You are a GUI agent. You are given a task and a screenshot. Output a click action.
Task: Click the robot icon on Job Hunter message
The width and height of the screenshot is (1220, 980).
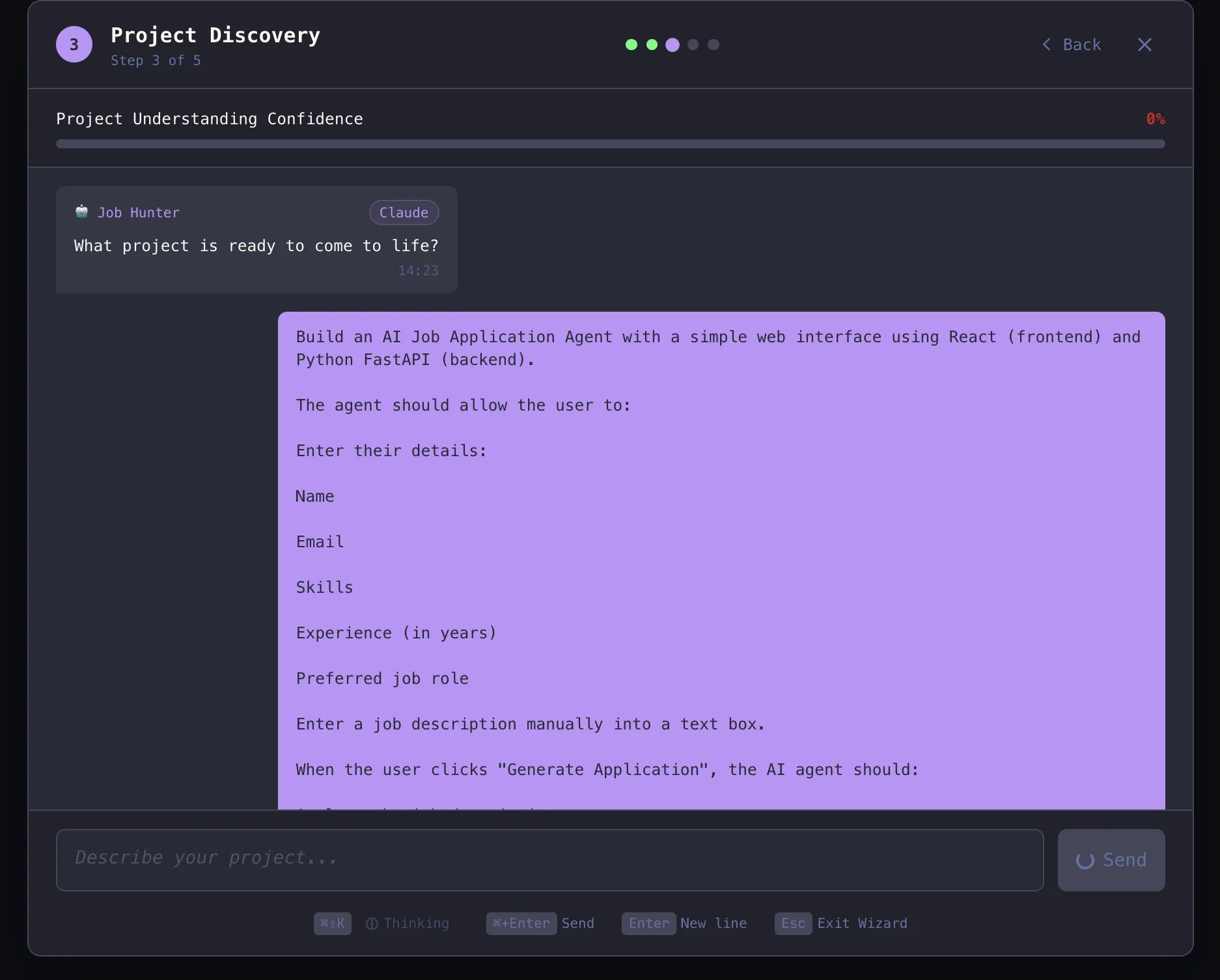pyautogui.click(x=81, y=211)
